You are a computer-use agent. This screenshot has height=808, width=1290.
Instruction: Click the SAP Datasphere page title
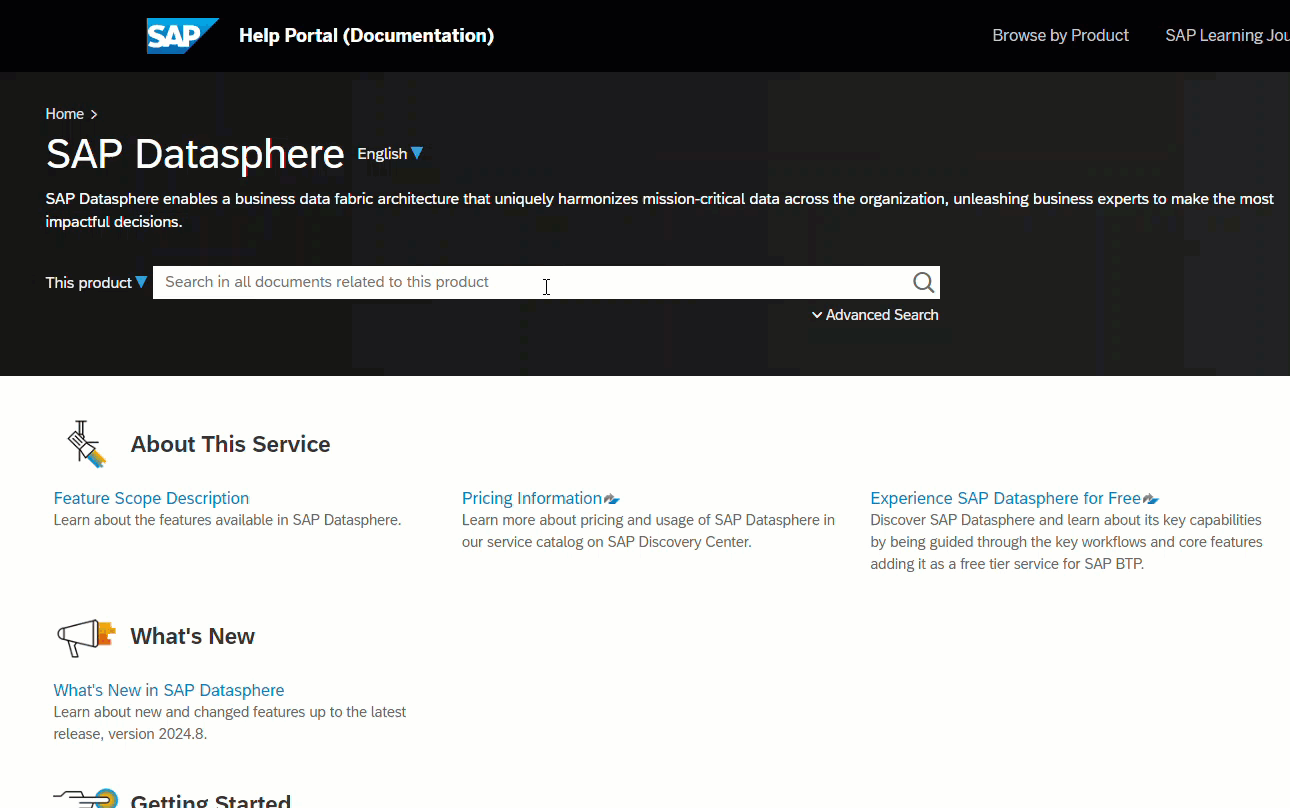click(x=195, y=154)
